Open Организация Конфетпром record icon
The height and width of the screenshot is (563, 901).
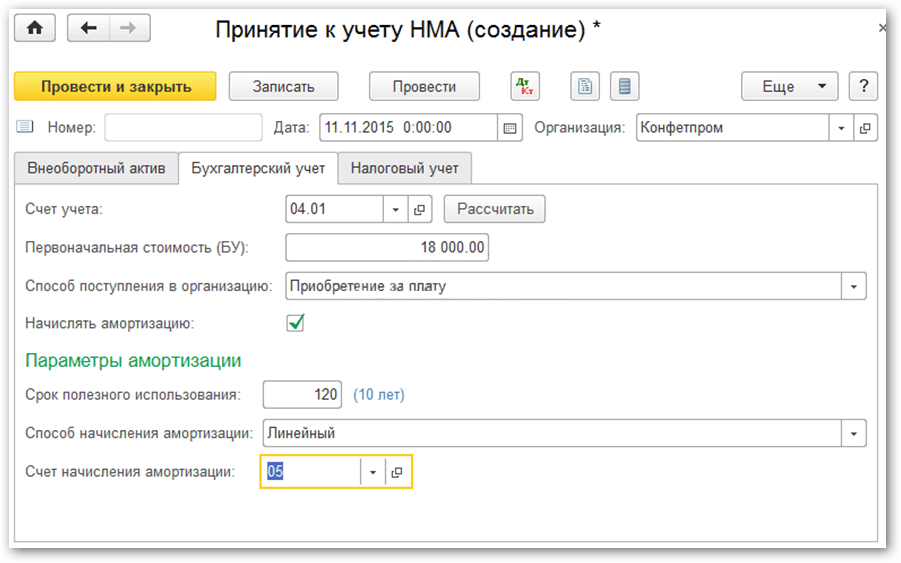pyautogui.click(x=865, y=128)
